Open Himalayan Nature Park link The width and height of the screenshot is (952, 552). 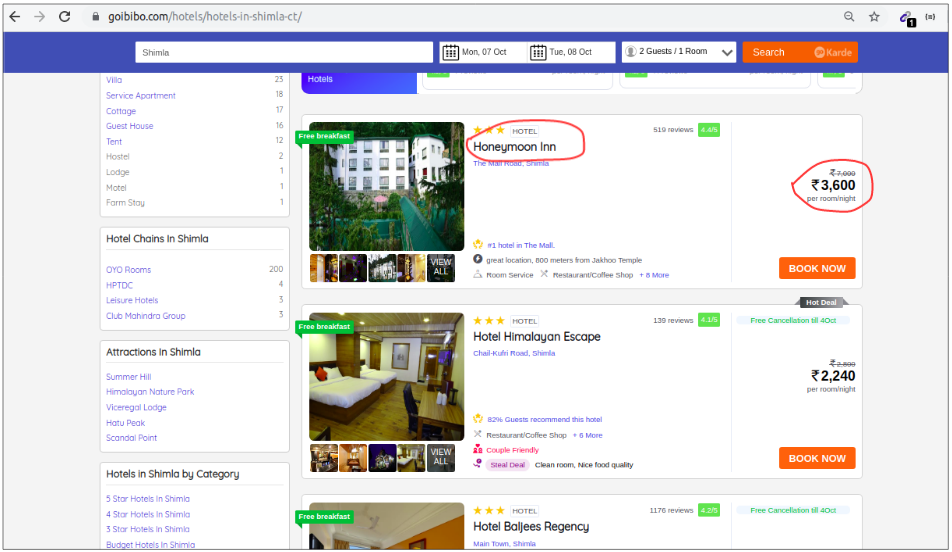pos(150,392)
